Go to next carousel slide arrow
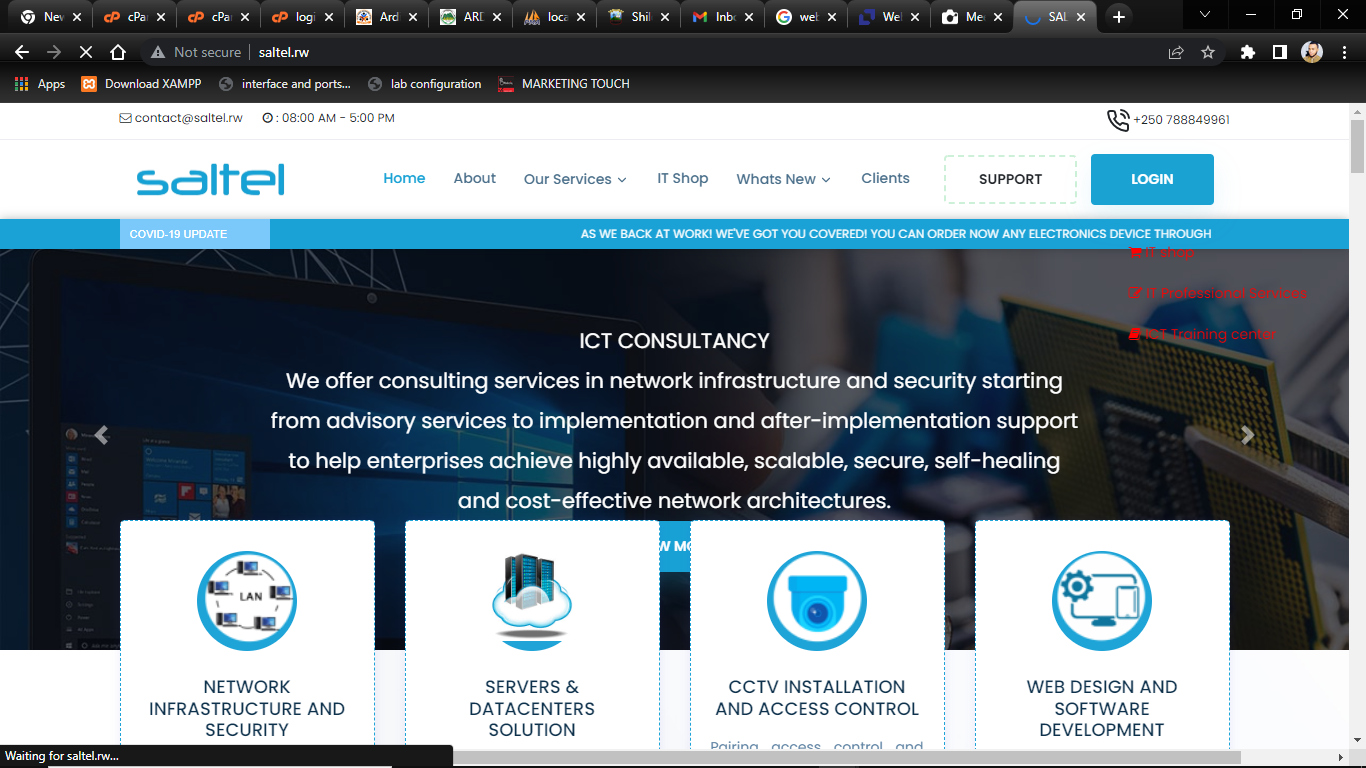This screenshot has width=1366, height=768. click(1247, 435)
